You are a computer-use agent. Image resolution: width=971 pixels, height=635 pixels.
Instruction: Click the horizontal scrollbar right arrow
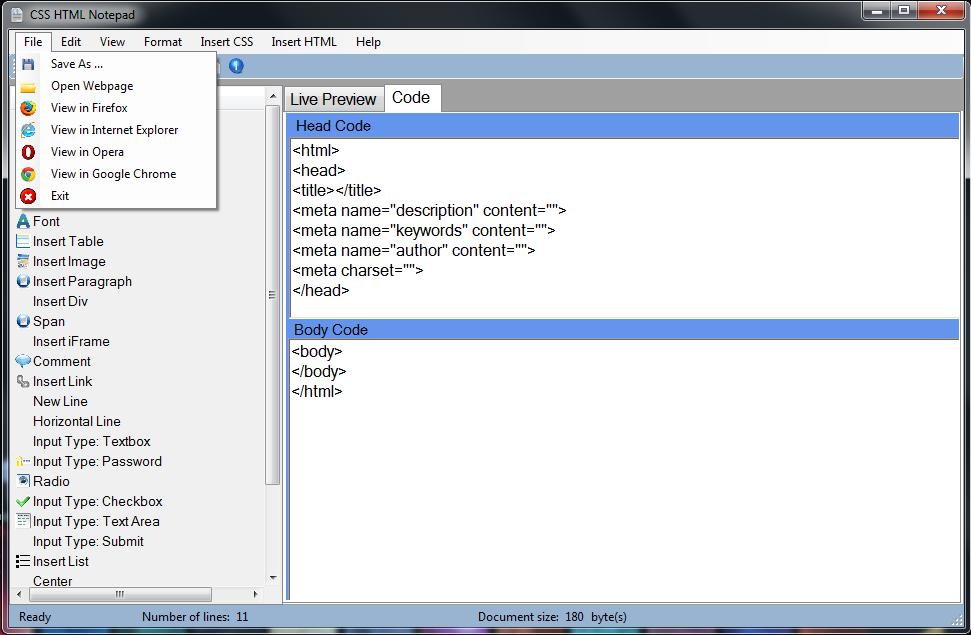tap(256, 594)
